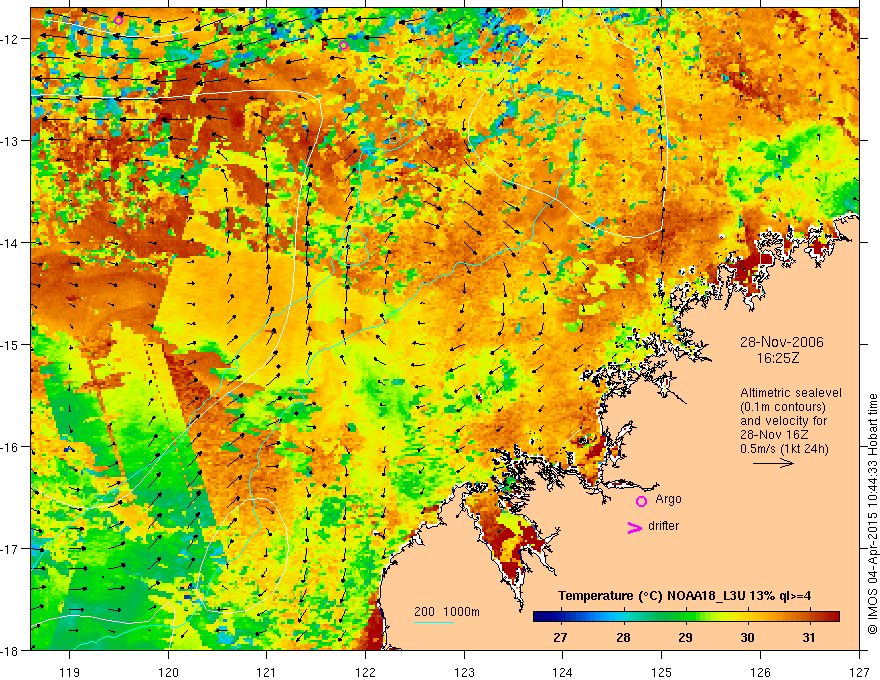Click latitude label -15
The width and height of the screenshot is (880, 680).
10,344
